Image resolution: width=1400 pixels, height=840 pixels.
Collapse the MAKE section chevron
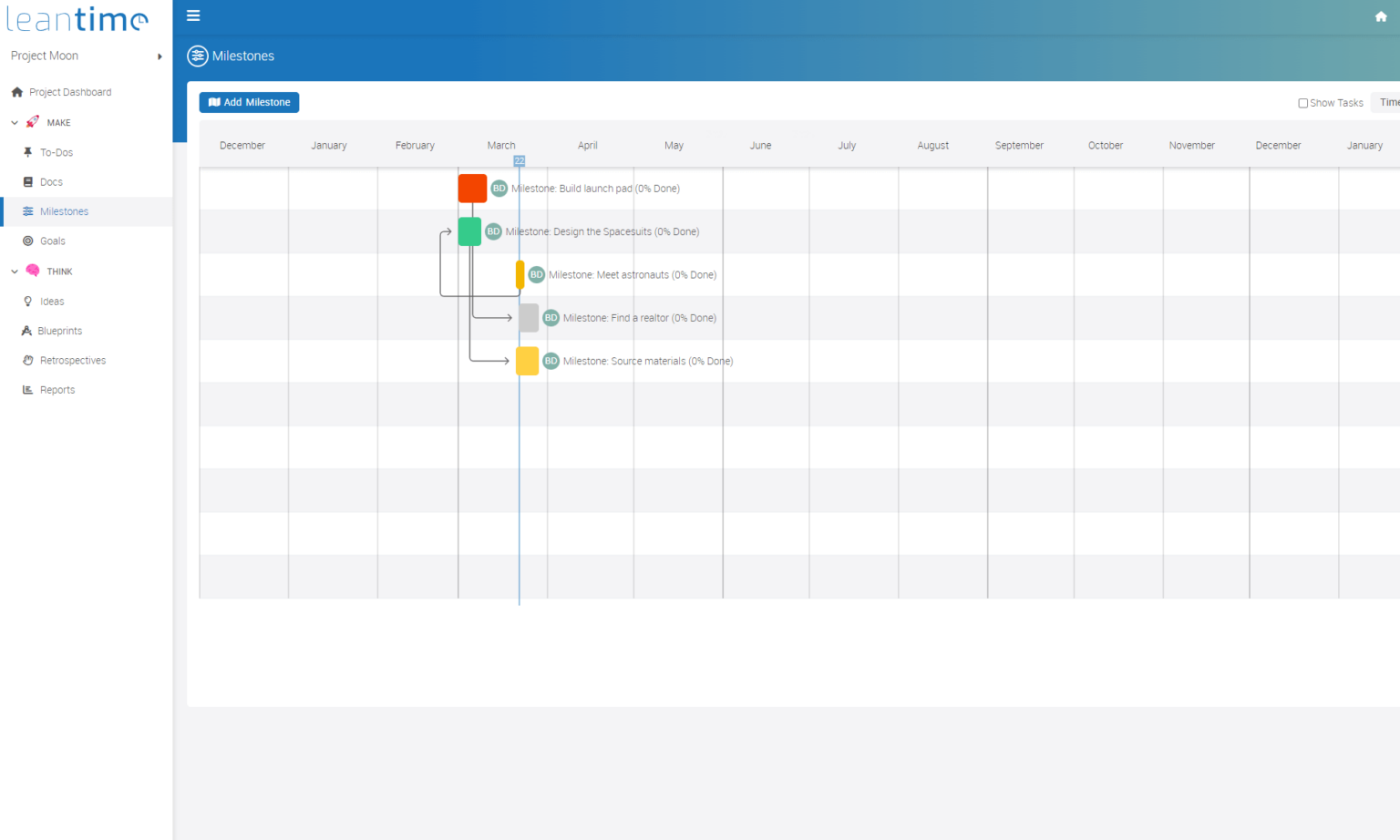click(14, 122)
